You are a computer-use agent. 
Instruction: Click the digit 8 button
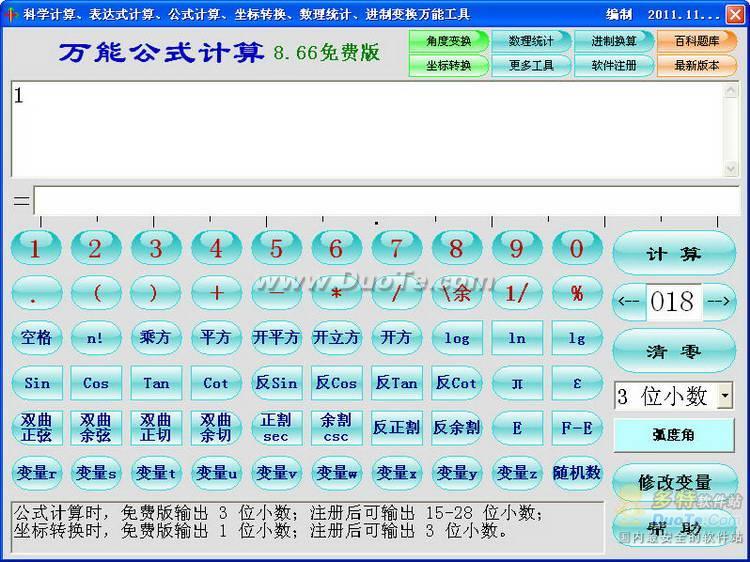tap(457, 248)
